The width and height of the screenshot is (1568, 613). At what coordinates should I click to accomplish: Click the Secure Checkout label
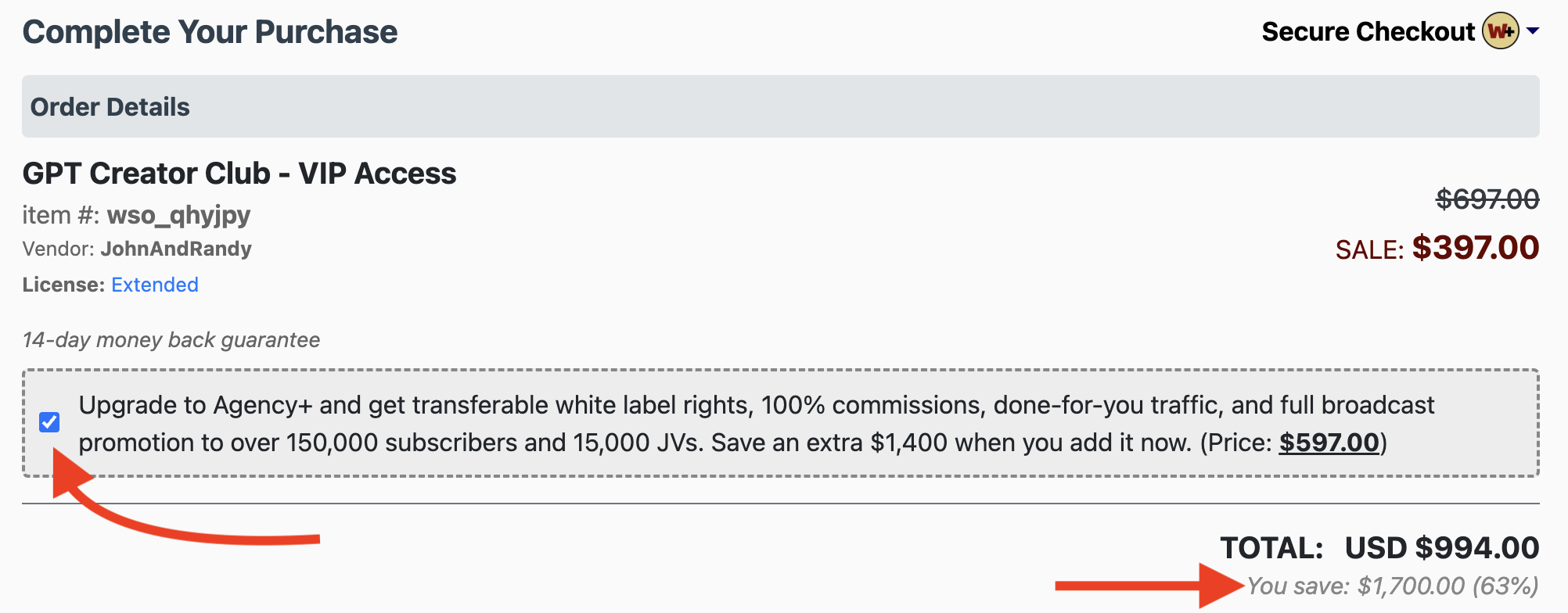point(1368,32)
